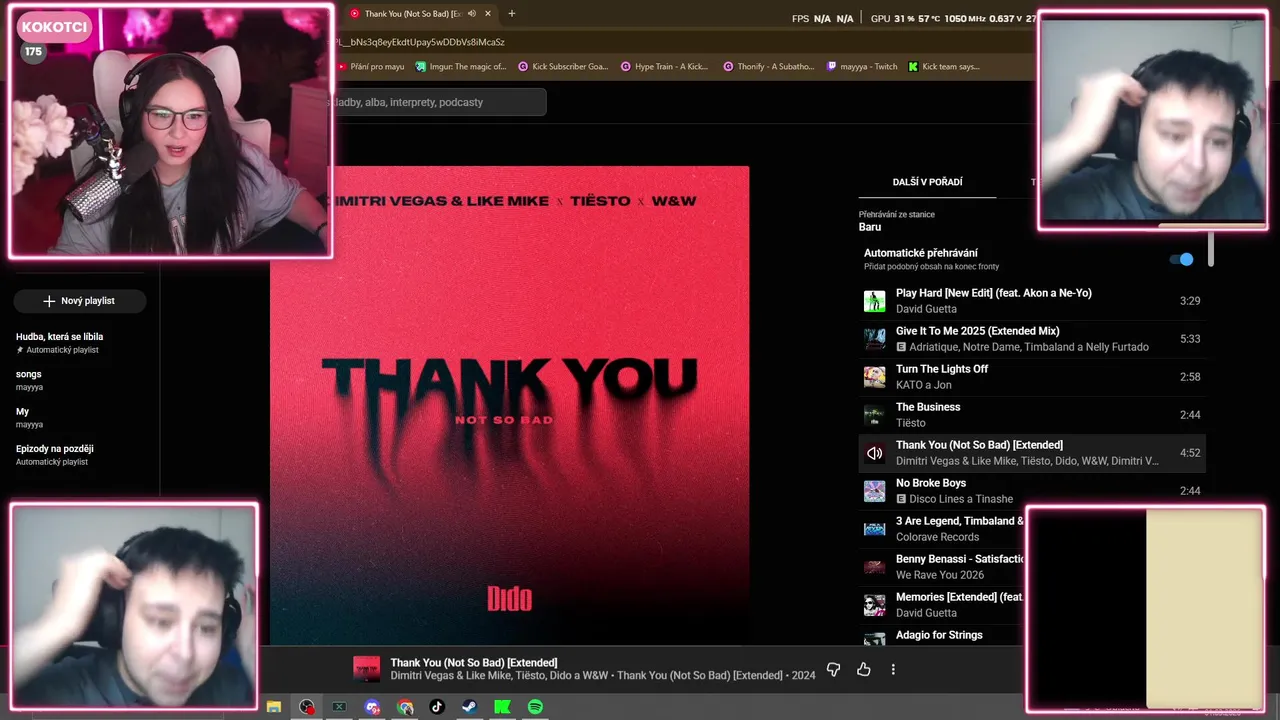Open the Xbox Game Bar taskbar icon
Viewport: 1280px width, 720px height.
coord(339,707)
